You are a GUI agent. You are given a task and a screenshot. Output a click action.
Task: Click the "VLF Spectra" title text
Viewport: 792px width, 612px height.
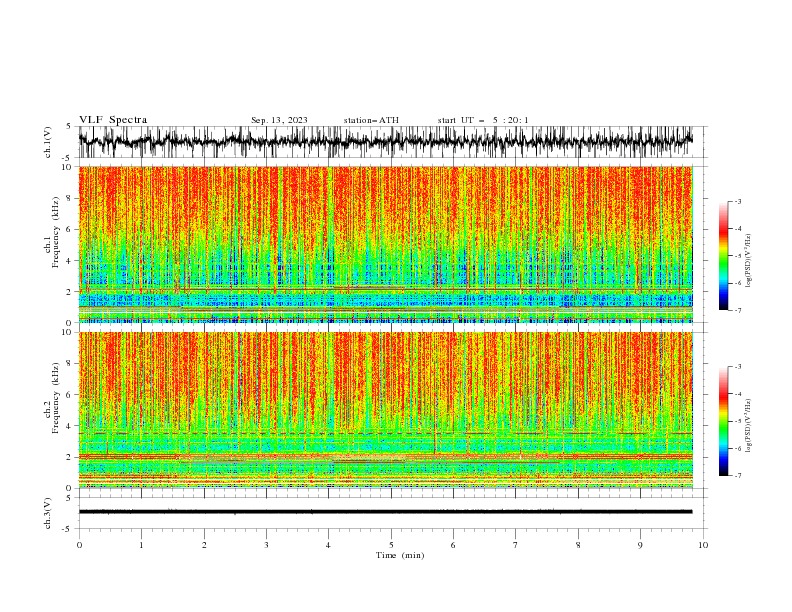click(113, 120)
